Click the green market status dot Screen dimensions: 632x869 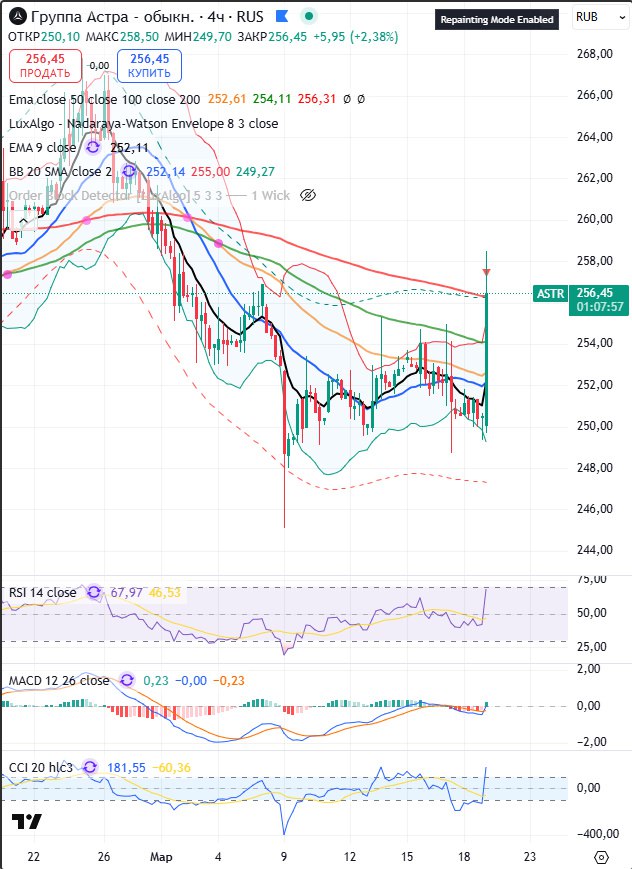[x=310, y=17]
